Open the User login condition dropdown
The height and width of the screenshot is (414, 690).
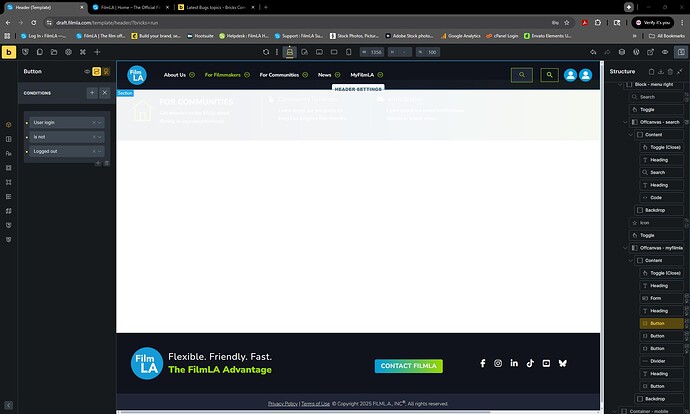pos(66,122)
